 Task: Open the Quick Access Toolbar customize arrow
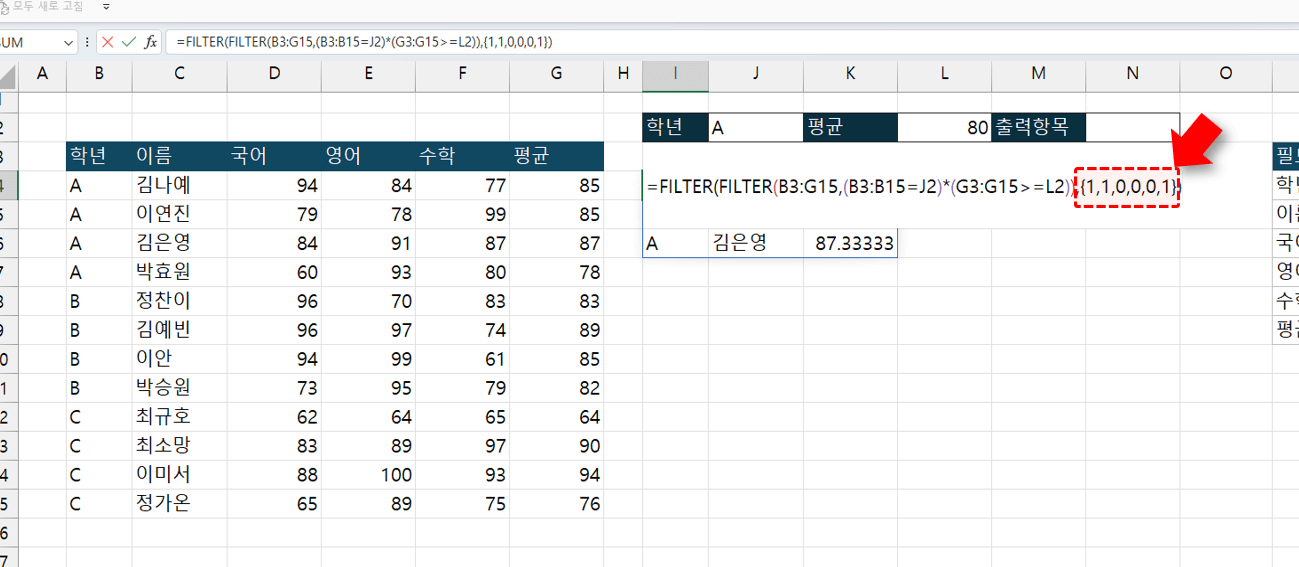click(x=106, y=6)
